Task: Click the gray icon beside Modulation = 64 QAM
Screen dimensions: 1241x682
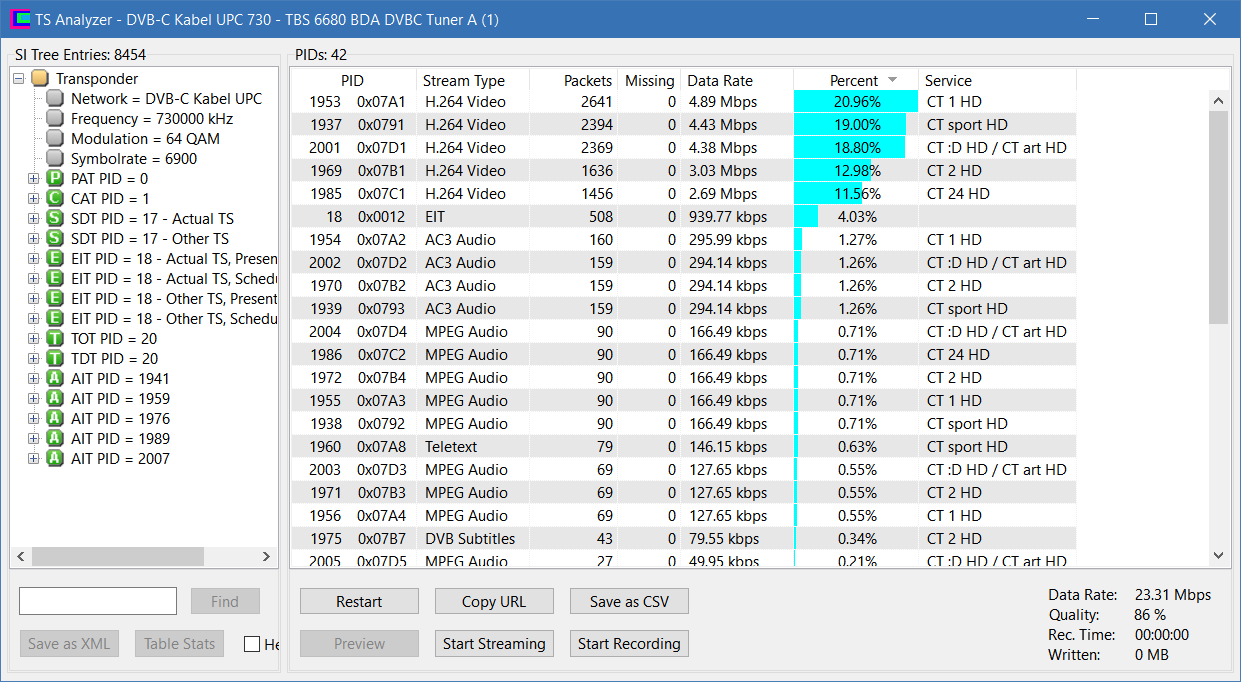Action: coord(55,139)
